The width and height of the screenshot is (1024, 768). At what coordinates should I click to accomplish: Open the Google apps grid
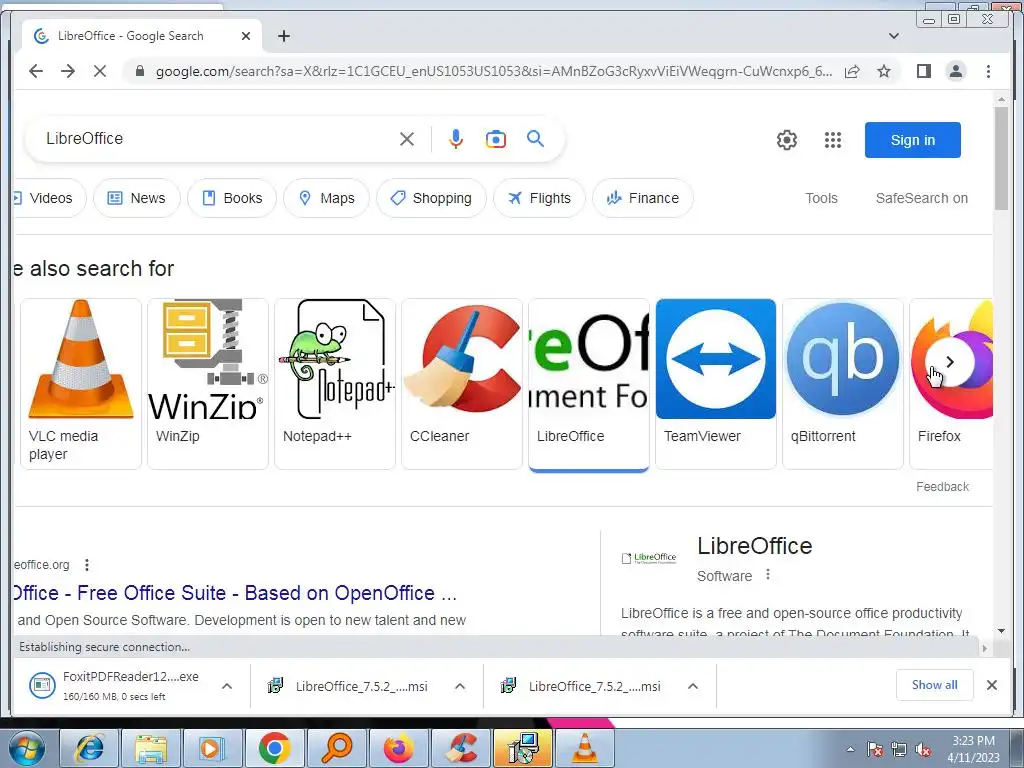pyautogui.click(x=833, y=140)
